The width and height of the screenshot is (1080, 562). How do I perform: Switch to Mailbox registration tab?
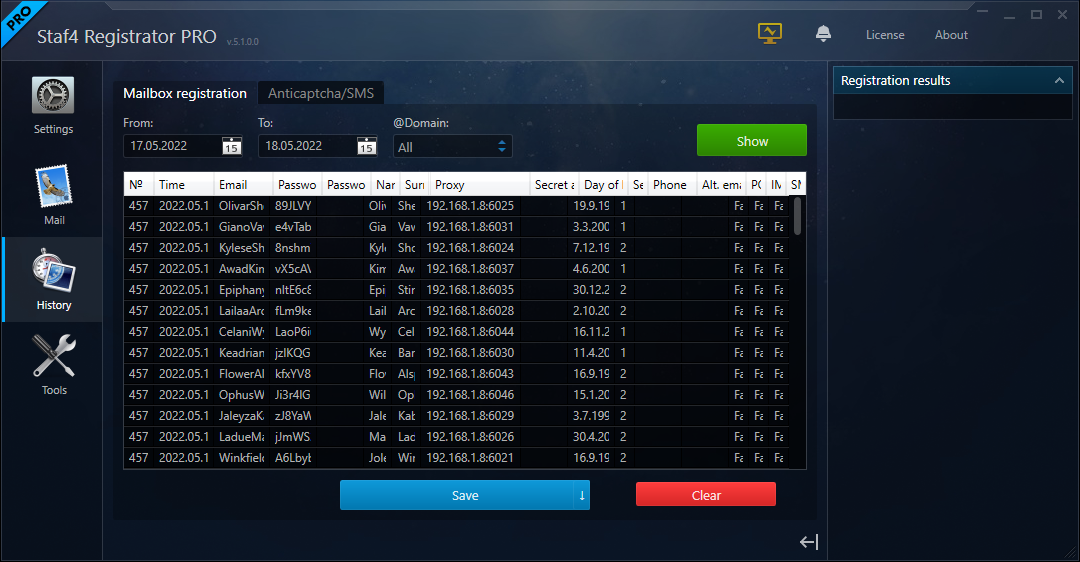[185, 93]
